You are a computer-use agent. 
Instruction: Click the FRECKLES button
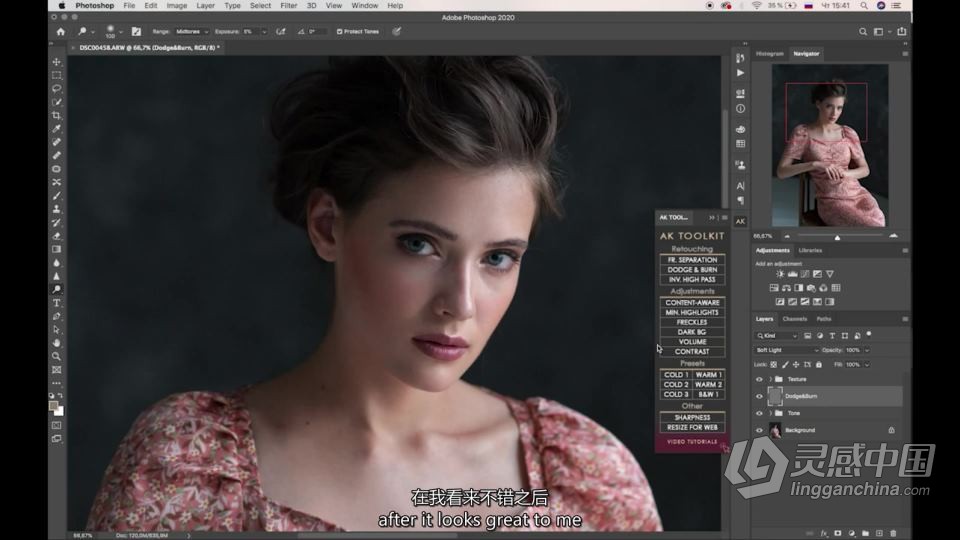coord(692,323)
